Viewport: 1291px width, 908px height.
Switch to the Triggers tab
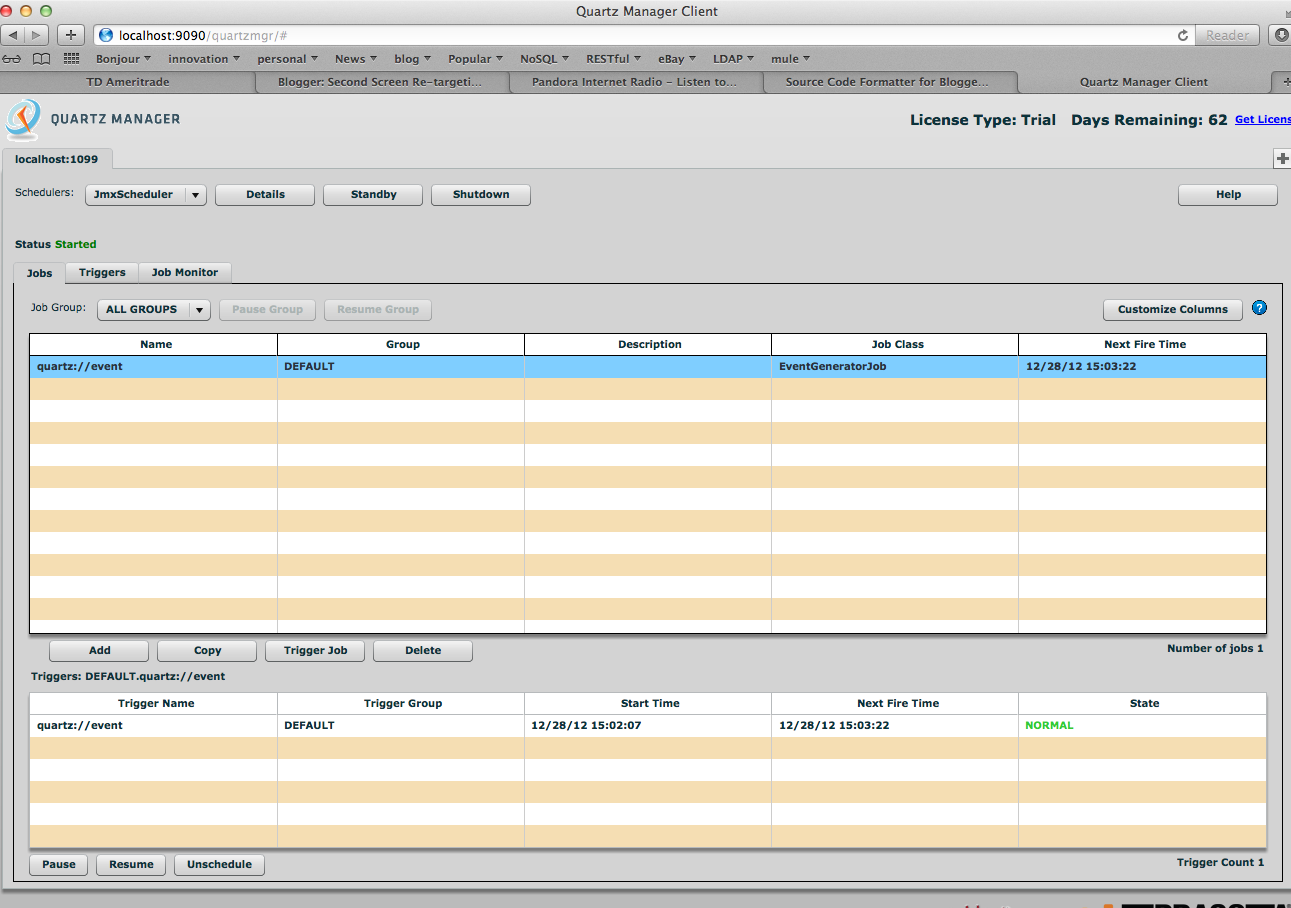tap(101, 272)
